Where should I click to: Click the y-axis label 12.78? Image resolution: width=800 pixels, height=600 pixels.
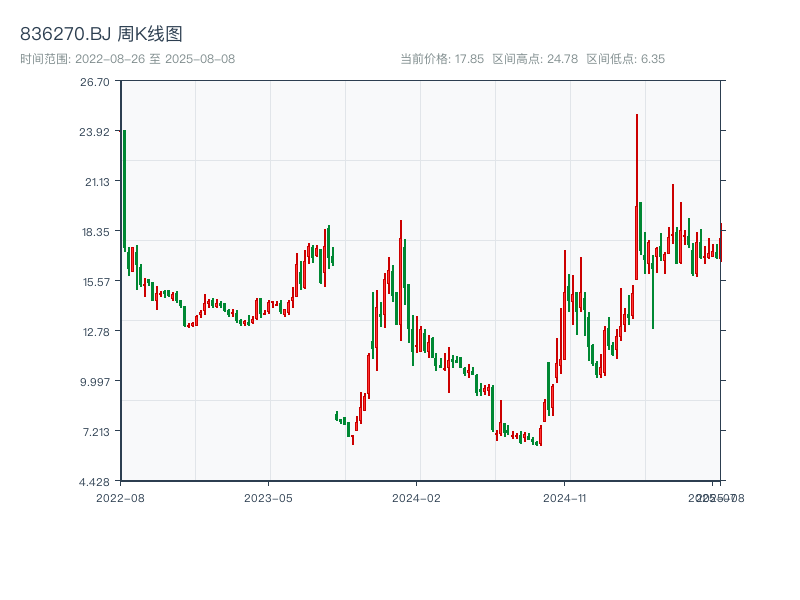pyautogui.click(x=96, y=332)
